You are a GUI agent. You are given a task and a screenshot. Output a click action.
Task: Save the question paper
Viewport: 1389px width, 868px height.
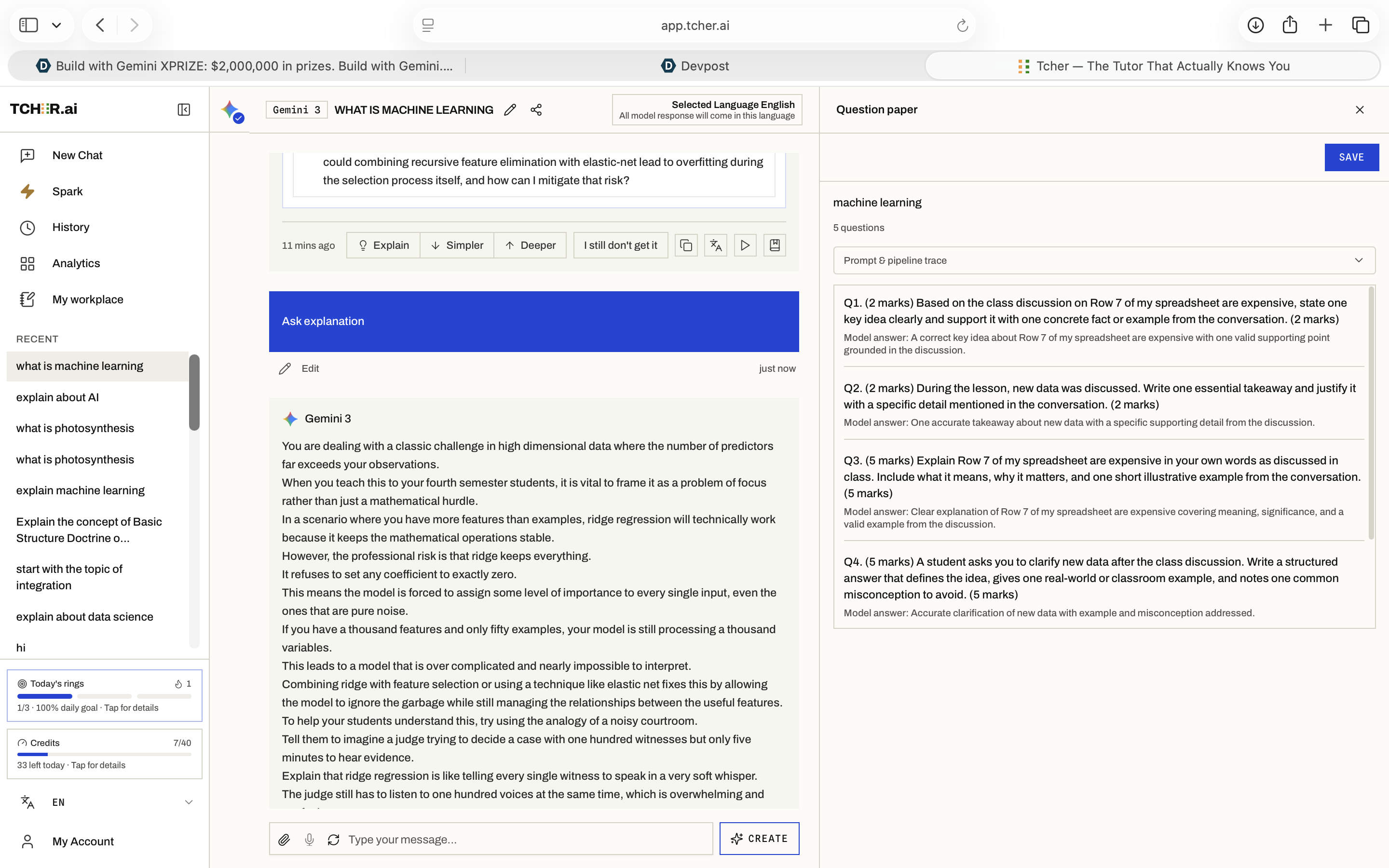tap(1351, 157)
